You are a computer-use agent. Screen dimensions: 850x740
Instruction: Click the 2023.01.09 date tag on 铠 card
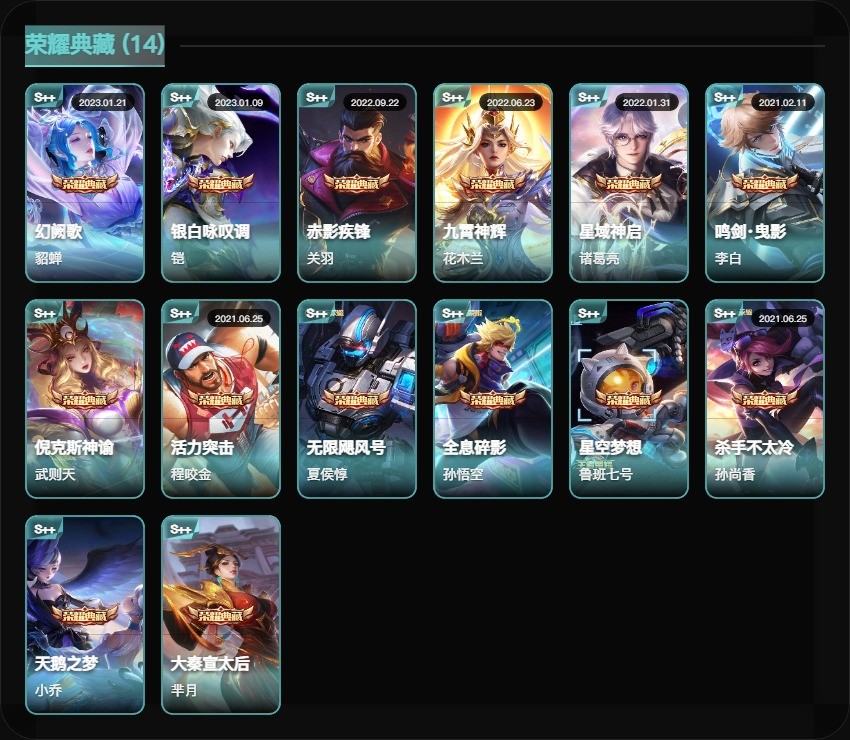coord(239,102)
